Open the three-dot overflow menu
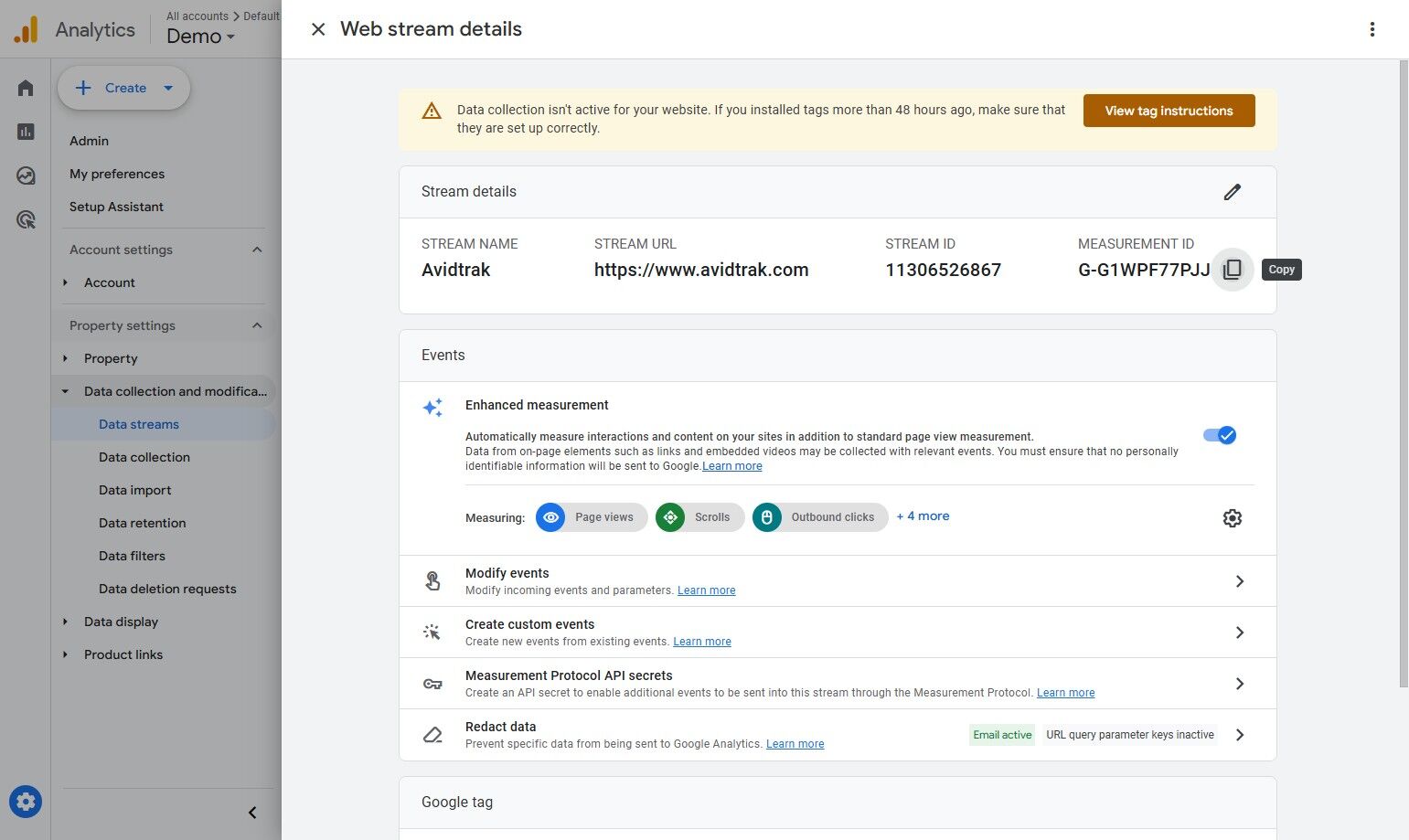 point(1372,28)
